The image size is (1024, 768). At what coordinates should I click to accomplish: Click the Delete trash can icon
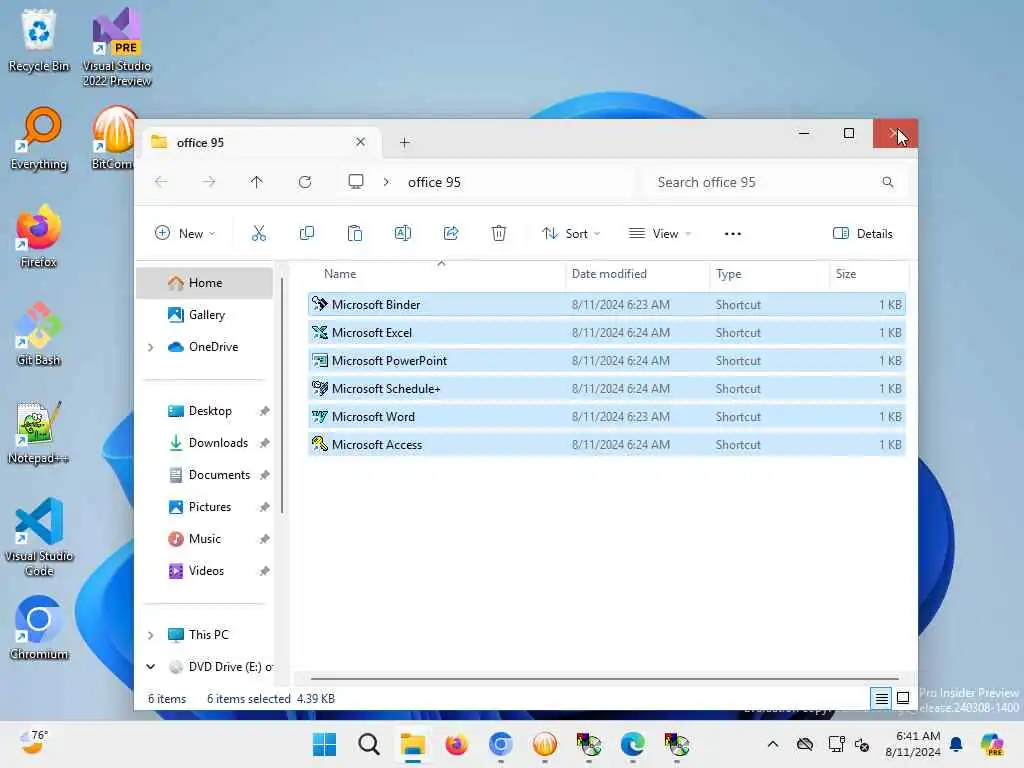(x=499, y=233)
